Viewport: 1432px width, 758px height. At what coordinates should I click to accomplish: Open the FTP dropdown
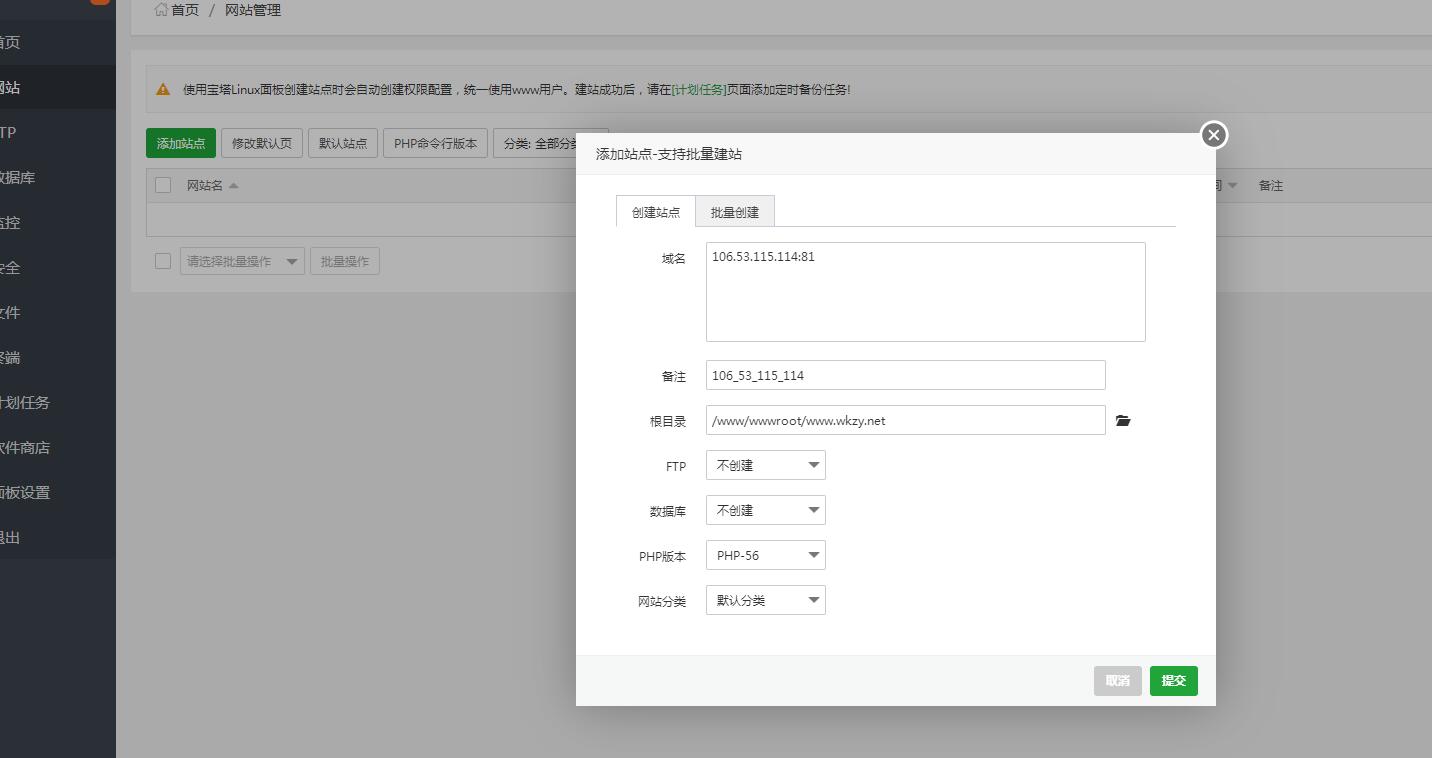click(765, 465)
